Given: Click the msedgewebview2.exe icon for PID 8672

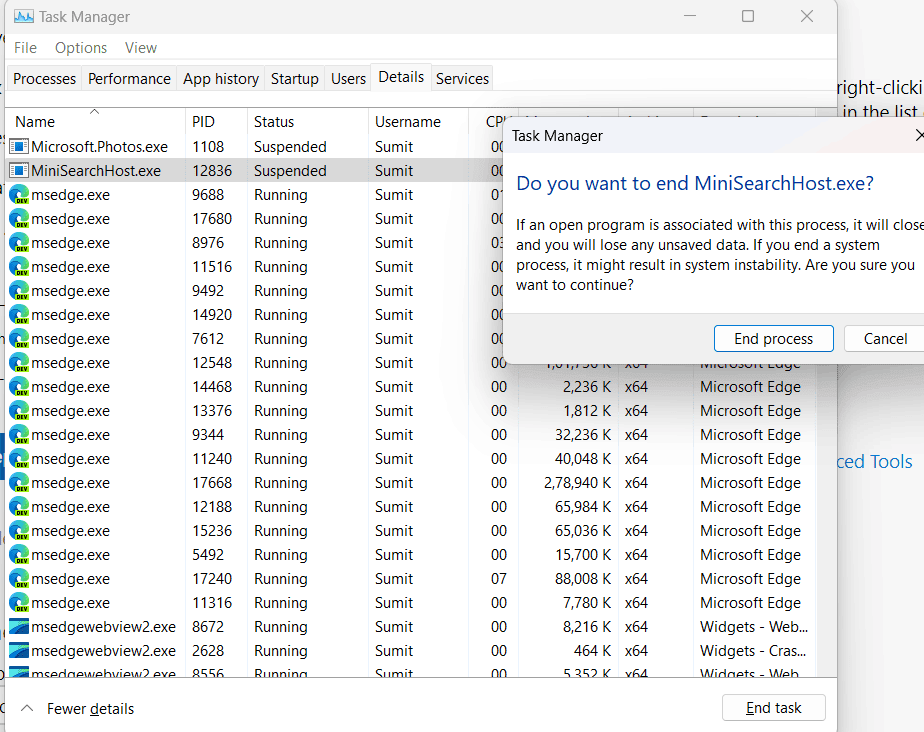Looking at the screenshot, I should 19,627.
